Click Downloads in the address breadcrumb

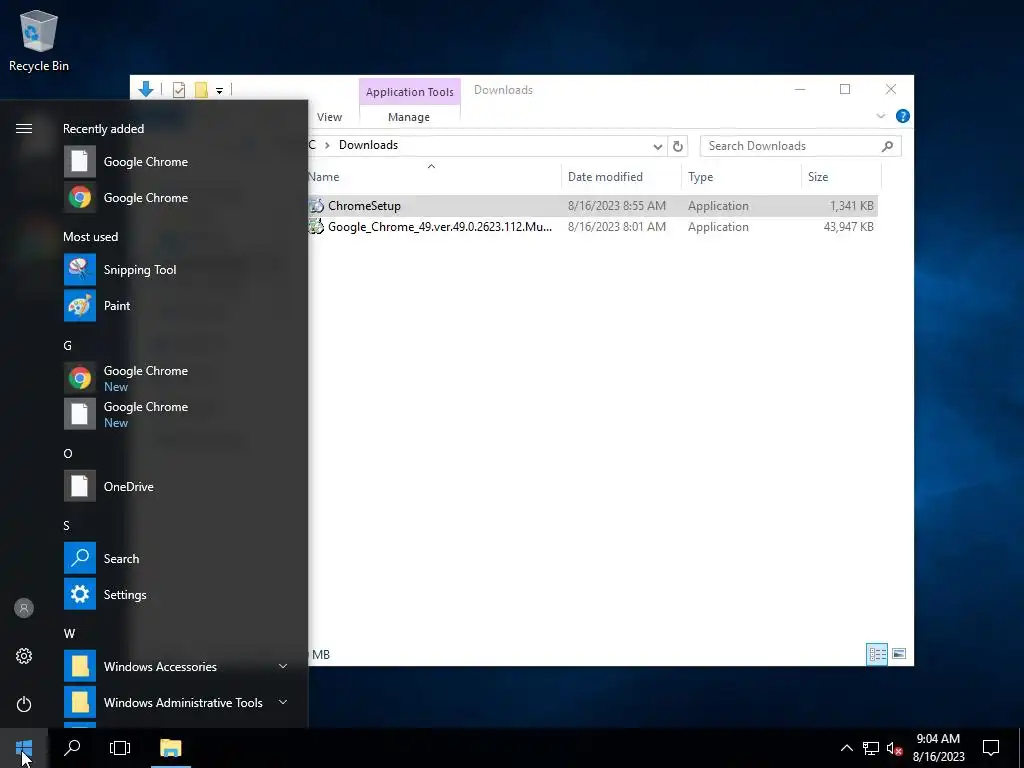[x=368, y=145]
